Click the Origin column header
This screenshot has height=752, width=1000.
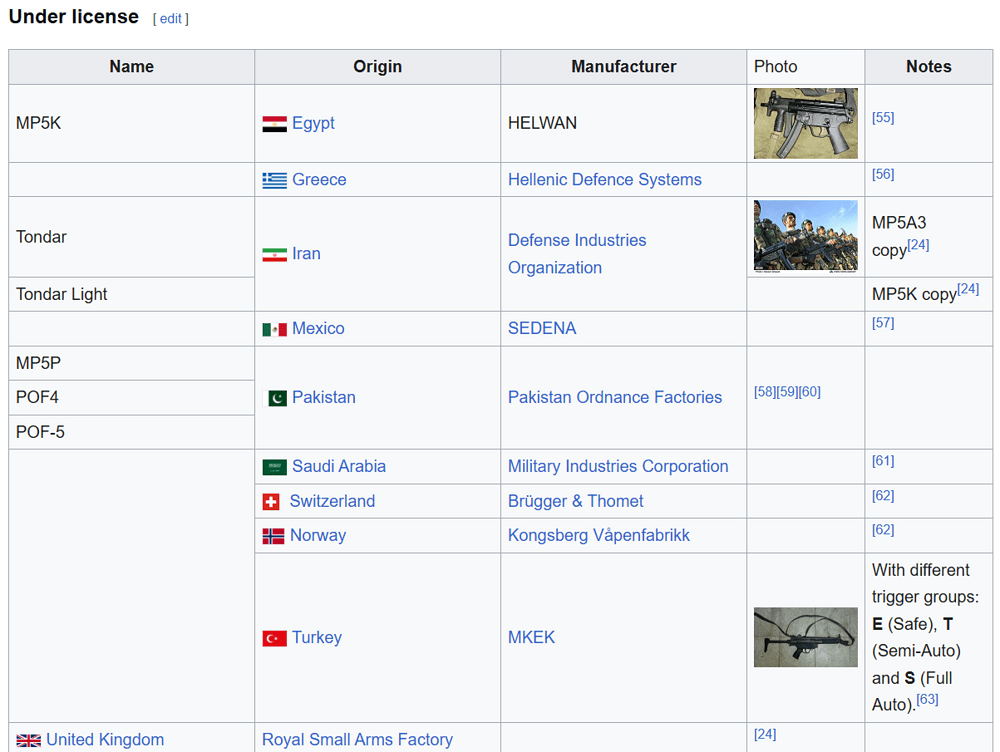pyautogui.click(x=378, y=66)
